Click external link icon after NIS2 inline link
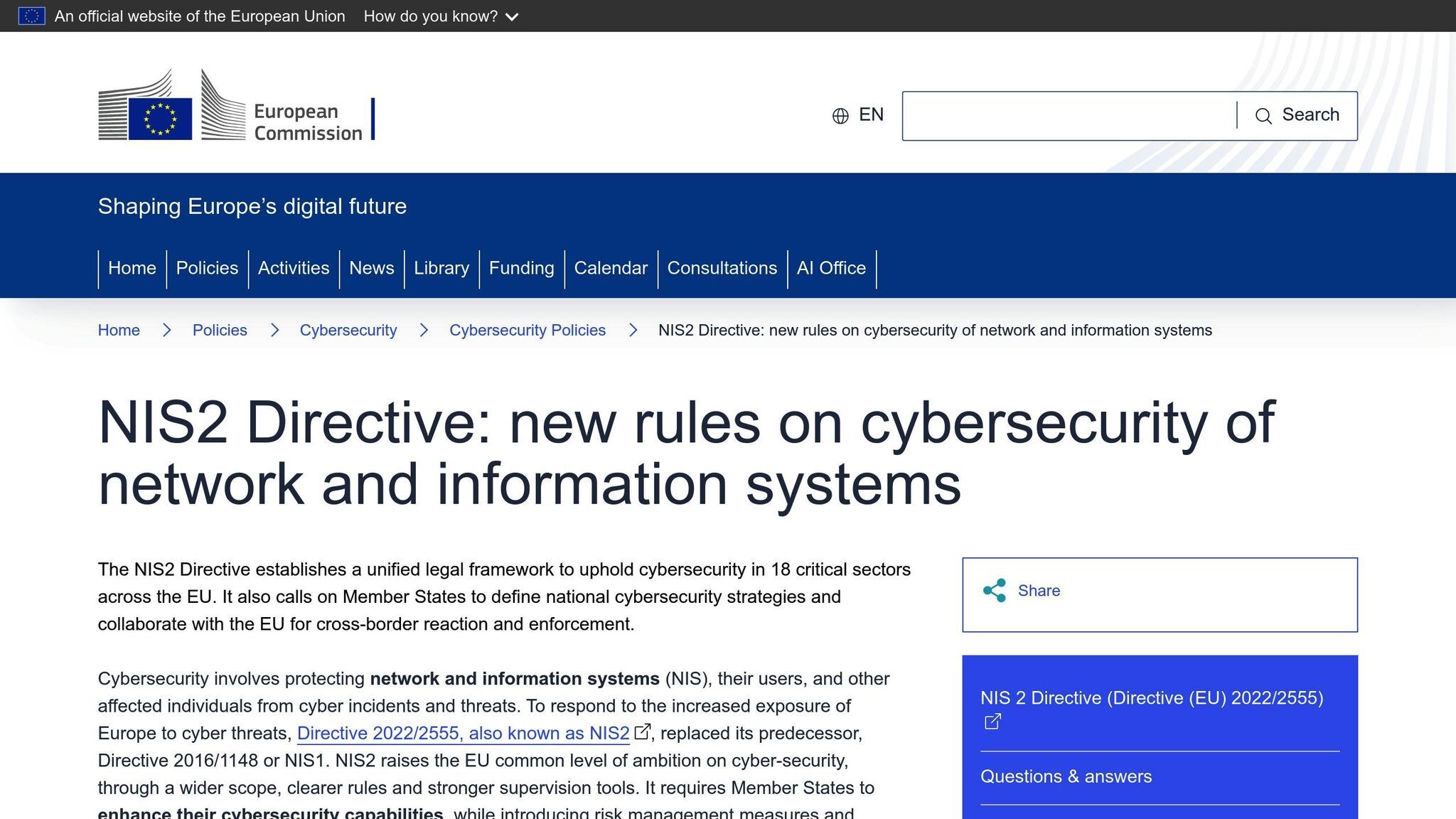 click(x=642, y=732)
